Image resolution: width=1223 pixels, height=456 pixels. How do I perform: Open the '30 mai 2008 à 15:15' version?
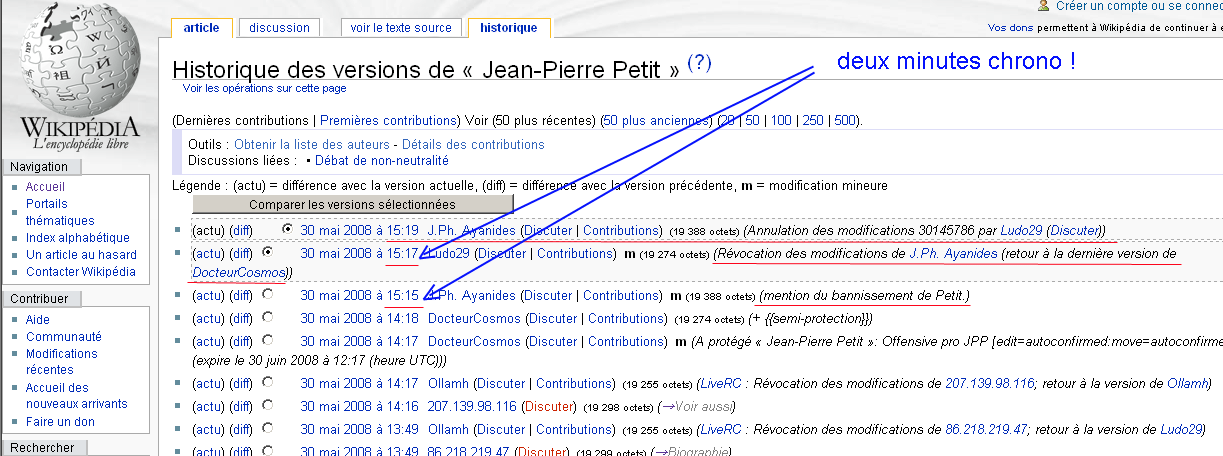point(359,295)
